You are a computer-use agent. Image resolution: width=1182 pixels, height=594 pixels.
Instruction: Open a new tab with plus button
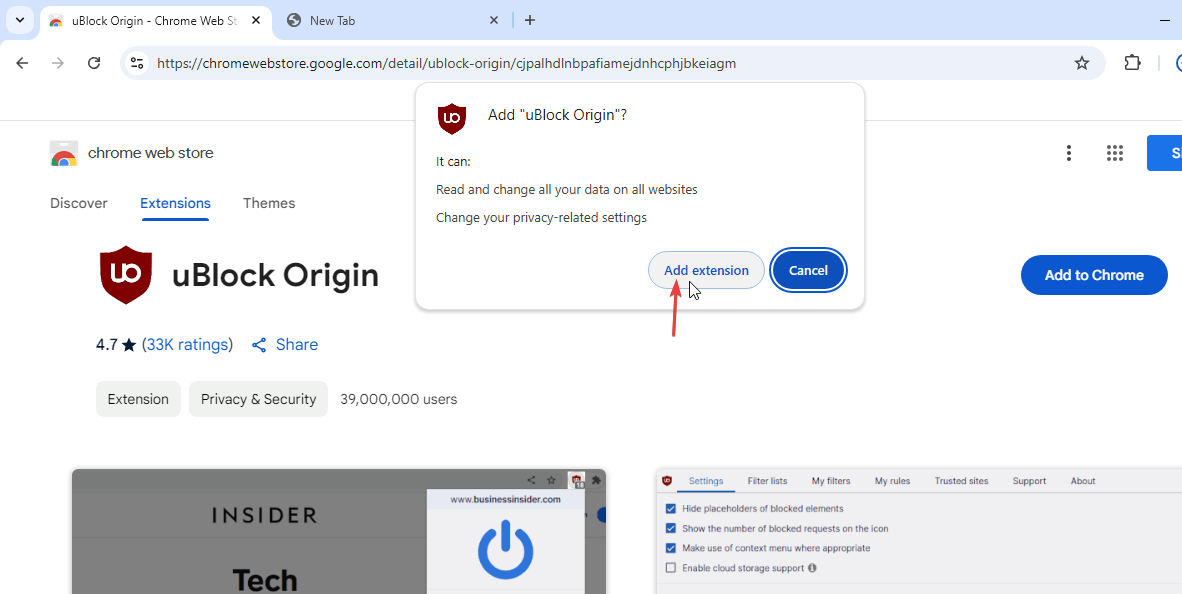point(530,20)
